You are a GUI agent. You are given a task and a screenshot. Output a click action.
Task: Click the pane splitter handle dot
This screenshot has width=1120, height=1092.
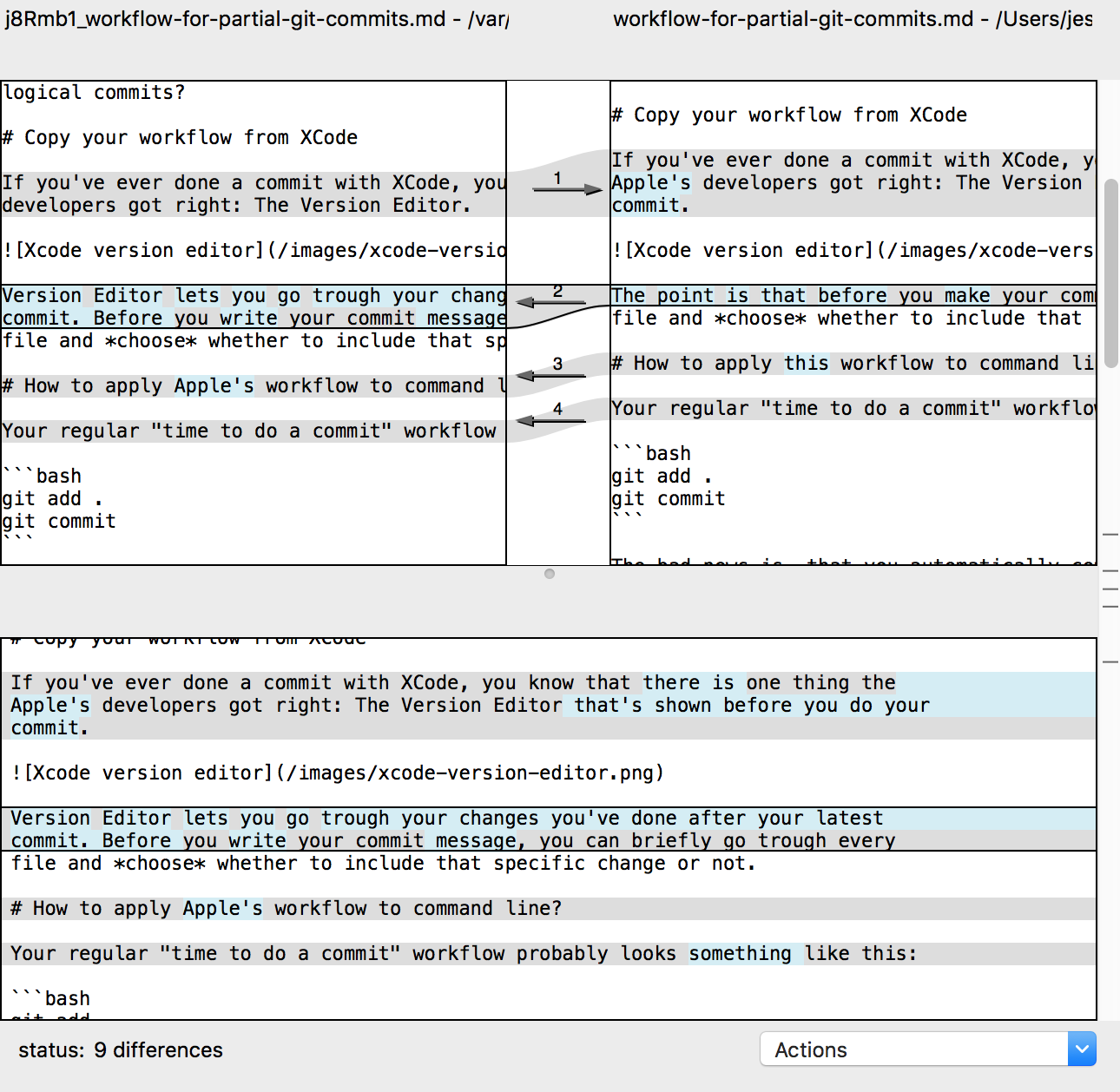549,574
